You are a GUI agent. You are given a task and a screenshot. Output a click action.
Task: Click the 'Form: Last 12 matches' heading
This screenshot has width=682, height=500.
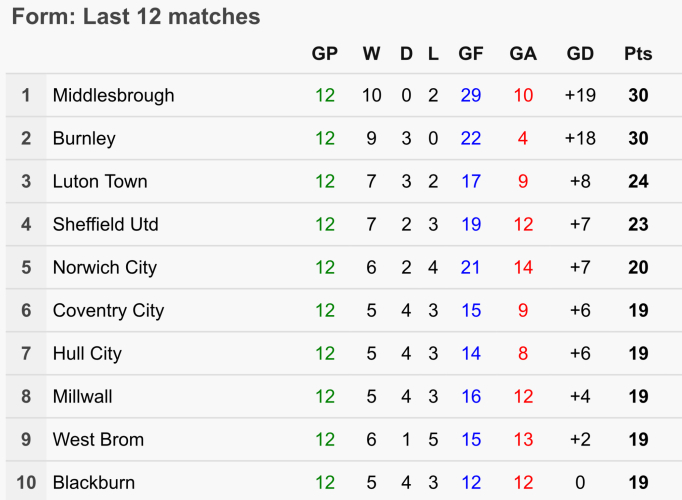[136, 17]
